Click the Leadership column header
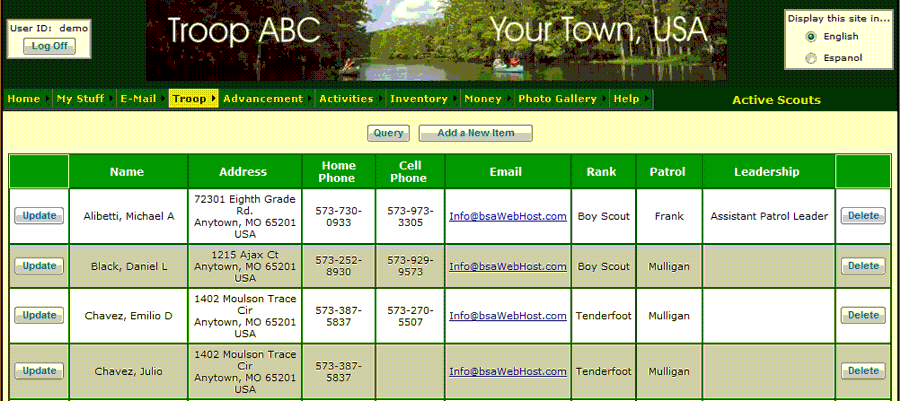Image resolution: width=900 pixels, height=401 pixels. 767,172
